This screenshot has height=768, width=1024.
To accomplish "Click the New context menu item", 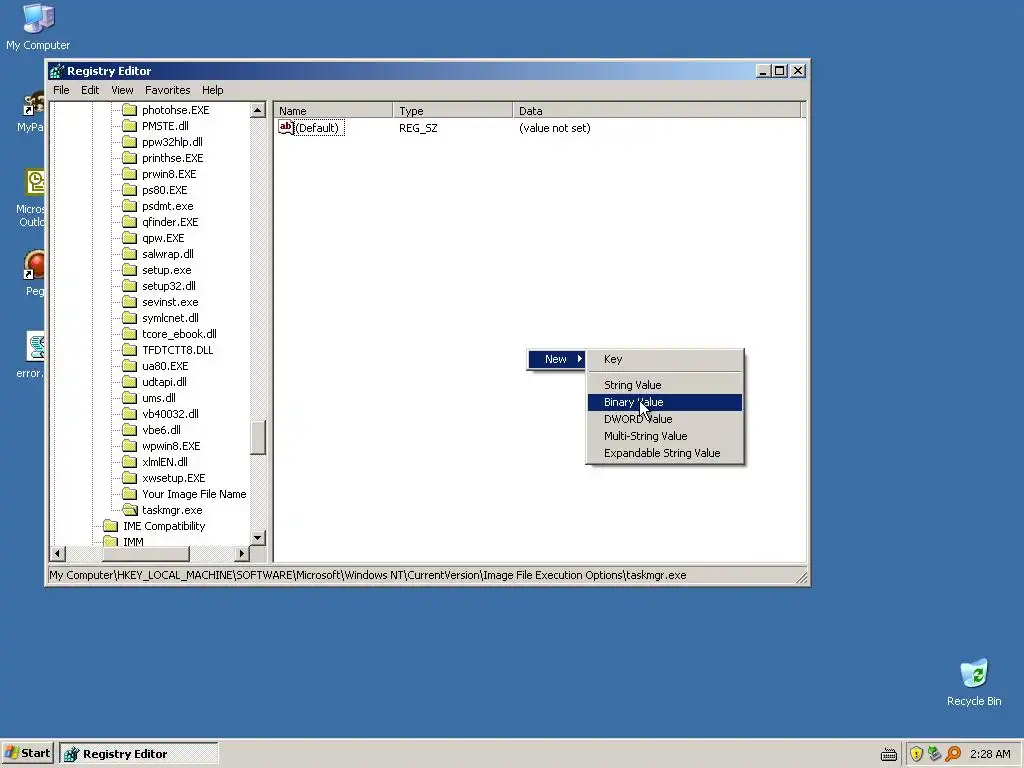I will pos(556,359).
